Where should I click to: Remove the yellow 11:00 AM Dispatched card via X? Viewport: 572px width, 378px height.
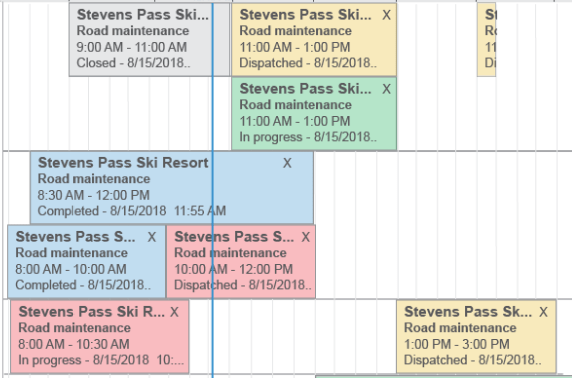[x=386, y=15]
